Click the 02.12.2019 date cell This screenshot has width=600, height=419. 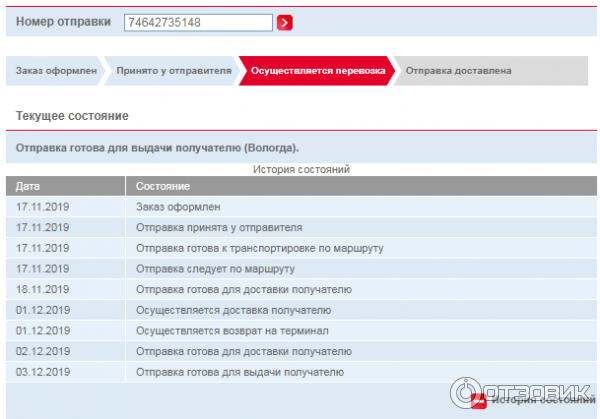pyautogui.click(x=43, y=352)
